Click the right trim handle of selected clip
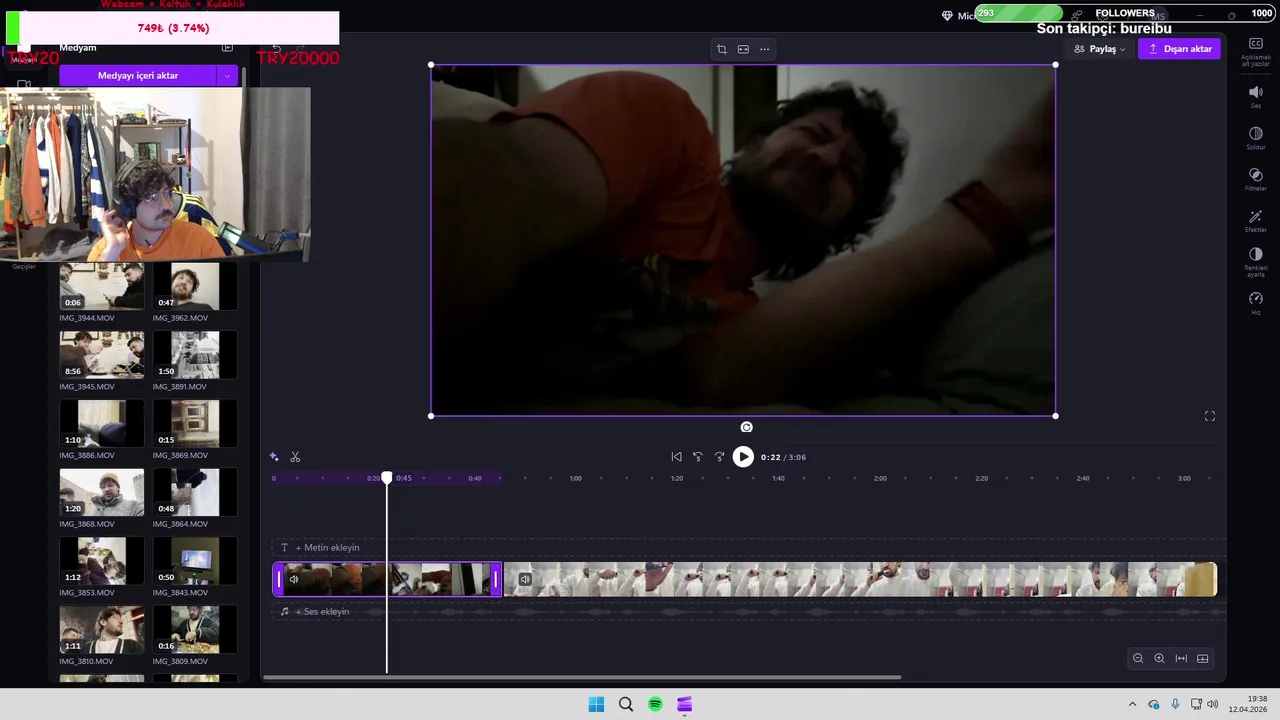 coord(495,579)
